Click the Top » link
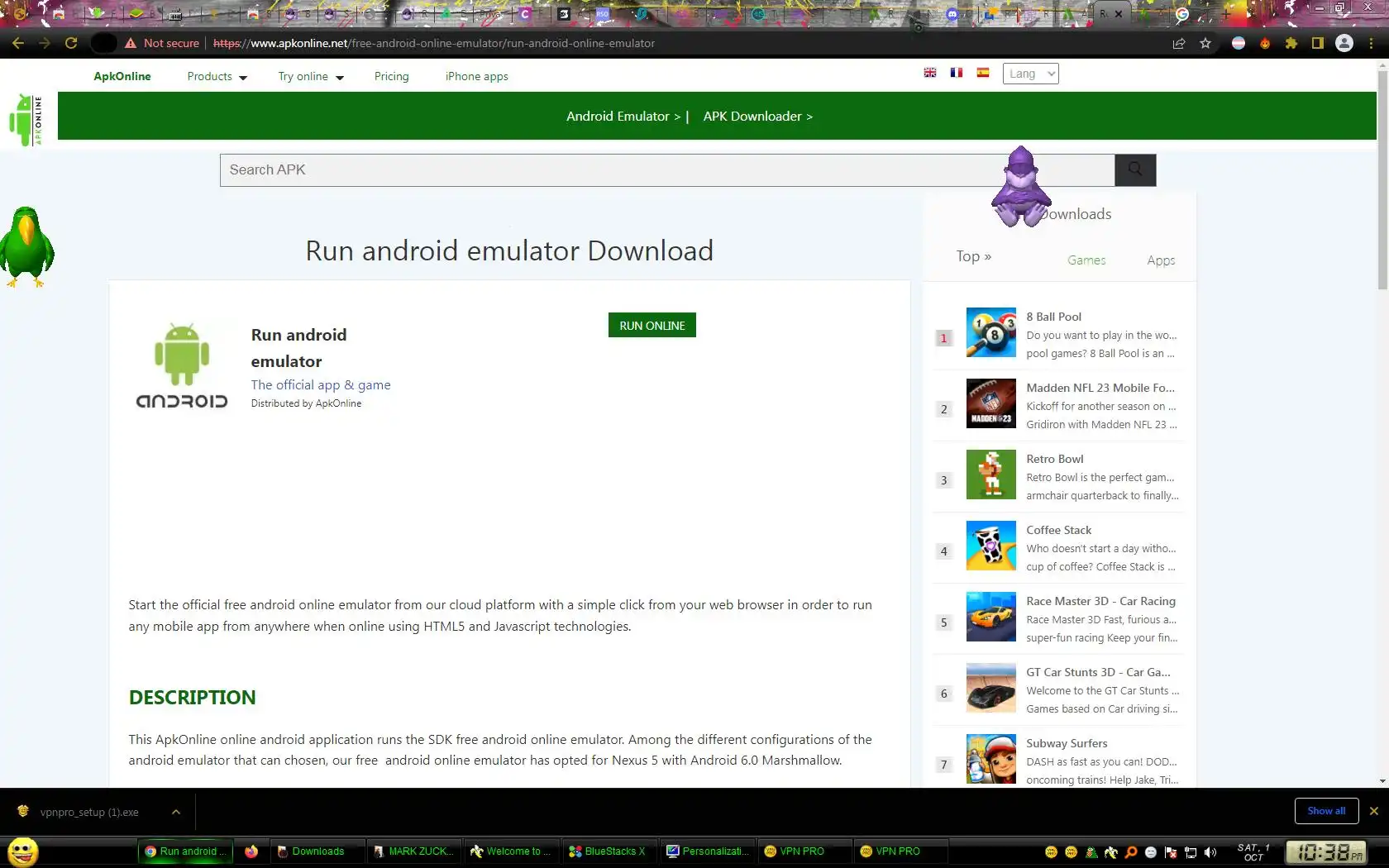The height and width of the screenshot is (868, 1389). tap(974, 256)
